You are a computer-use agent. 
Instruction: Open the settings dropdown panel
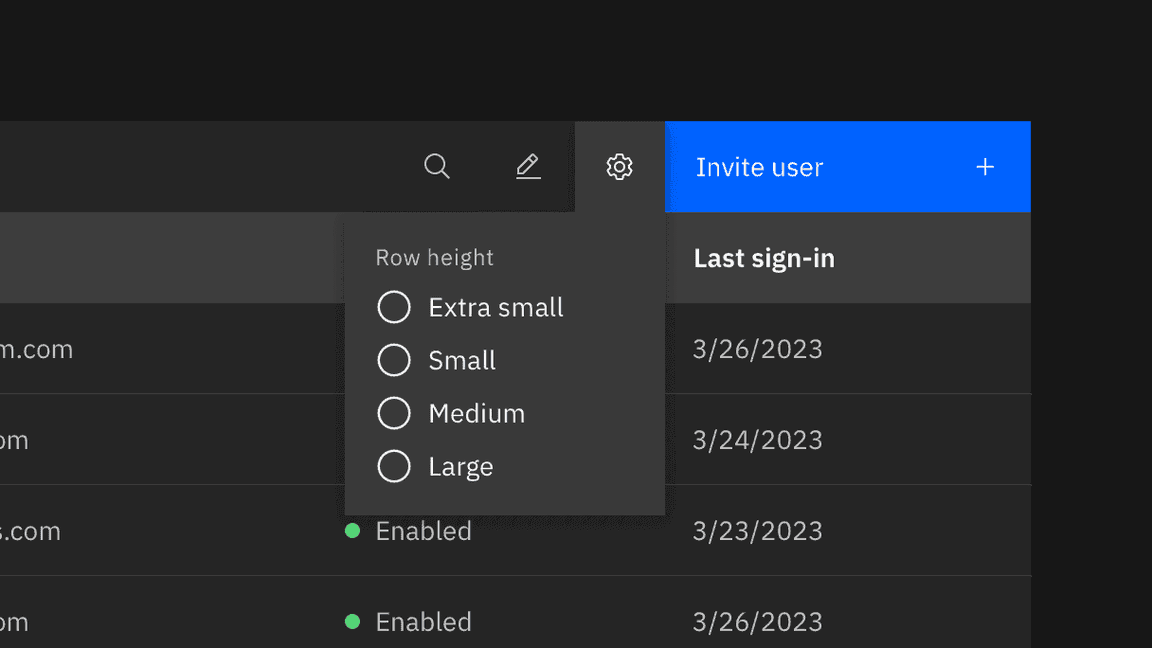point(505,363)
